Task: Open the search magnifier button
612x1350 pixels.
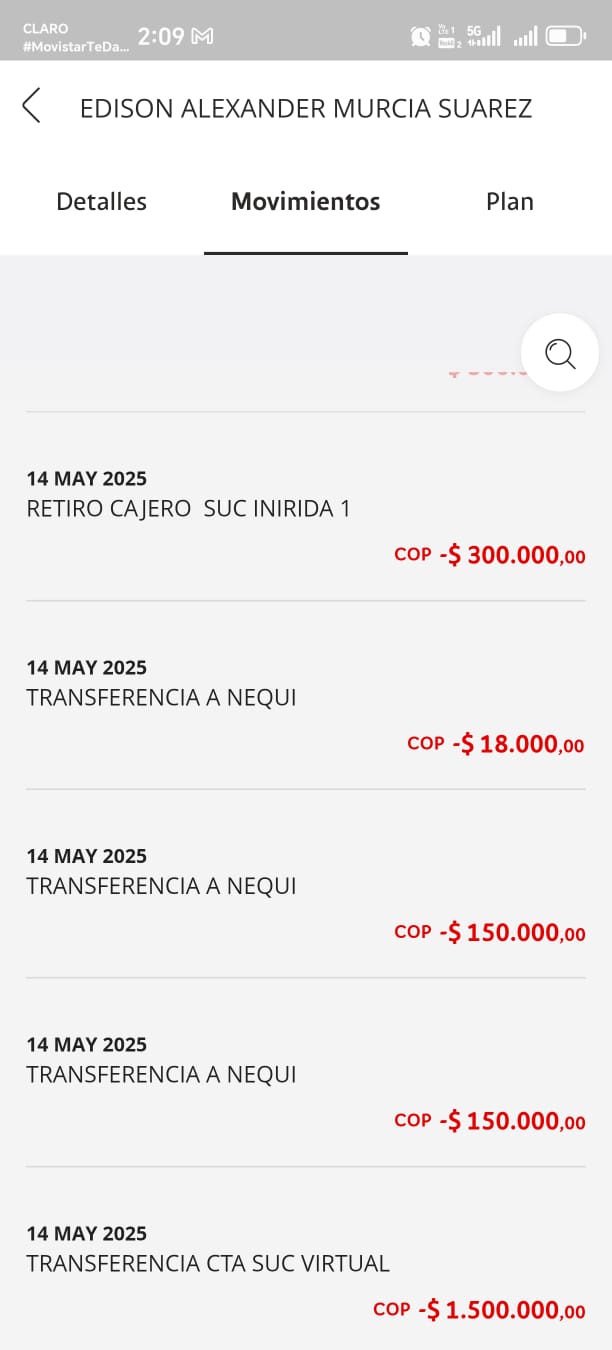Action: (x=559, y=353)
